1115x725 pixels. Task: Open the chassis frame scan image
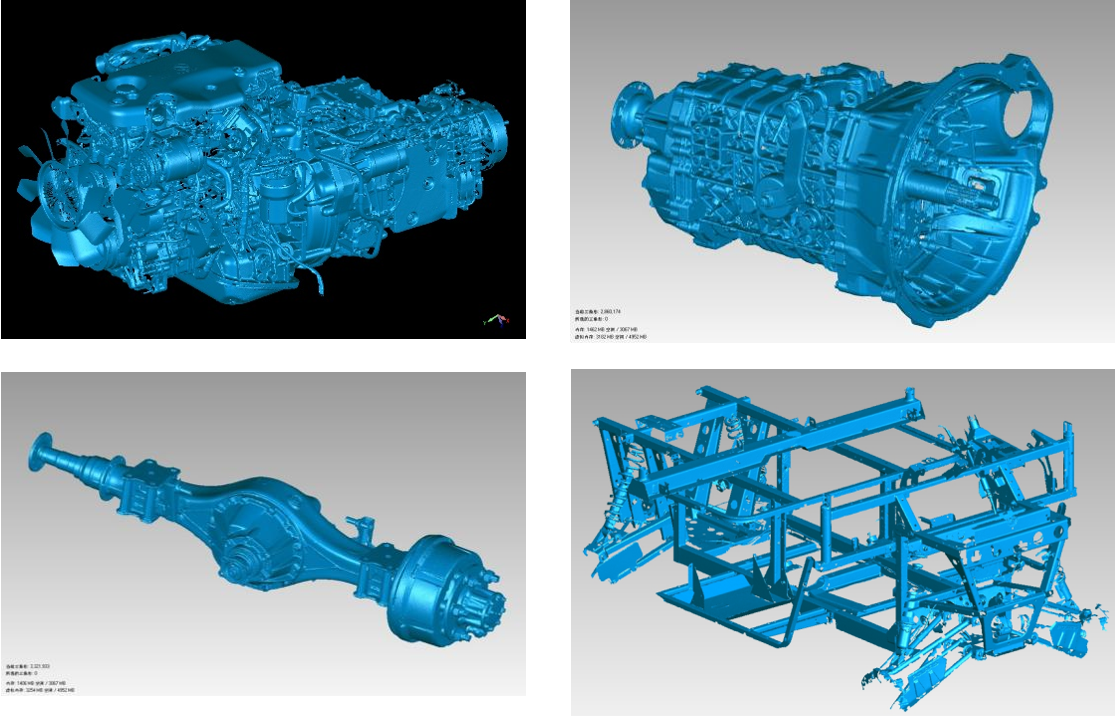pos(842,542)
